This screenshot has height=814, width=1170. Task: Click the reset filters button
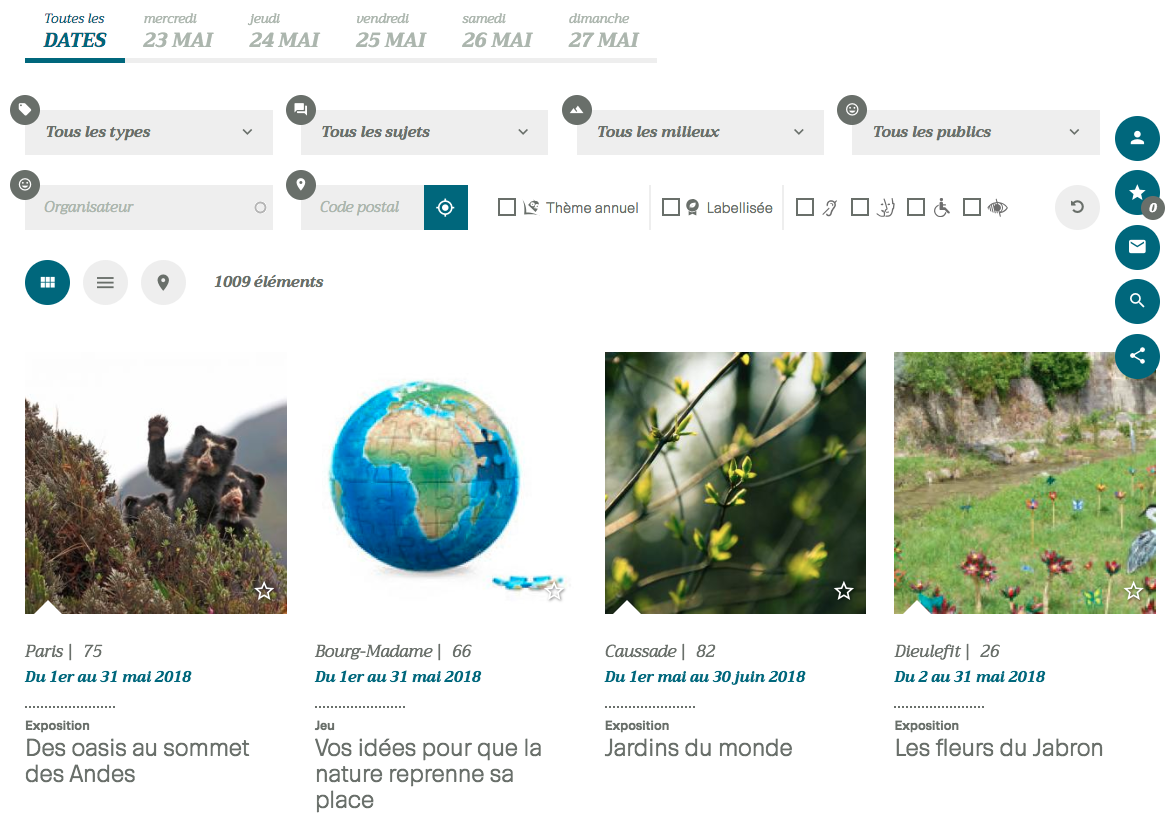[x=1077, y=207]
